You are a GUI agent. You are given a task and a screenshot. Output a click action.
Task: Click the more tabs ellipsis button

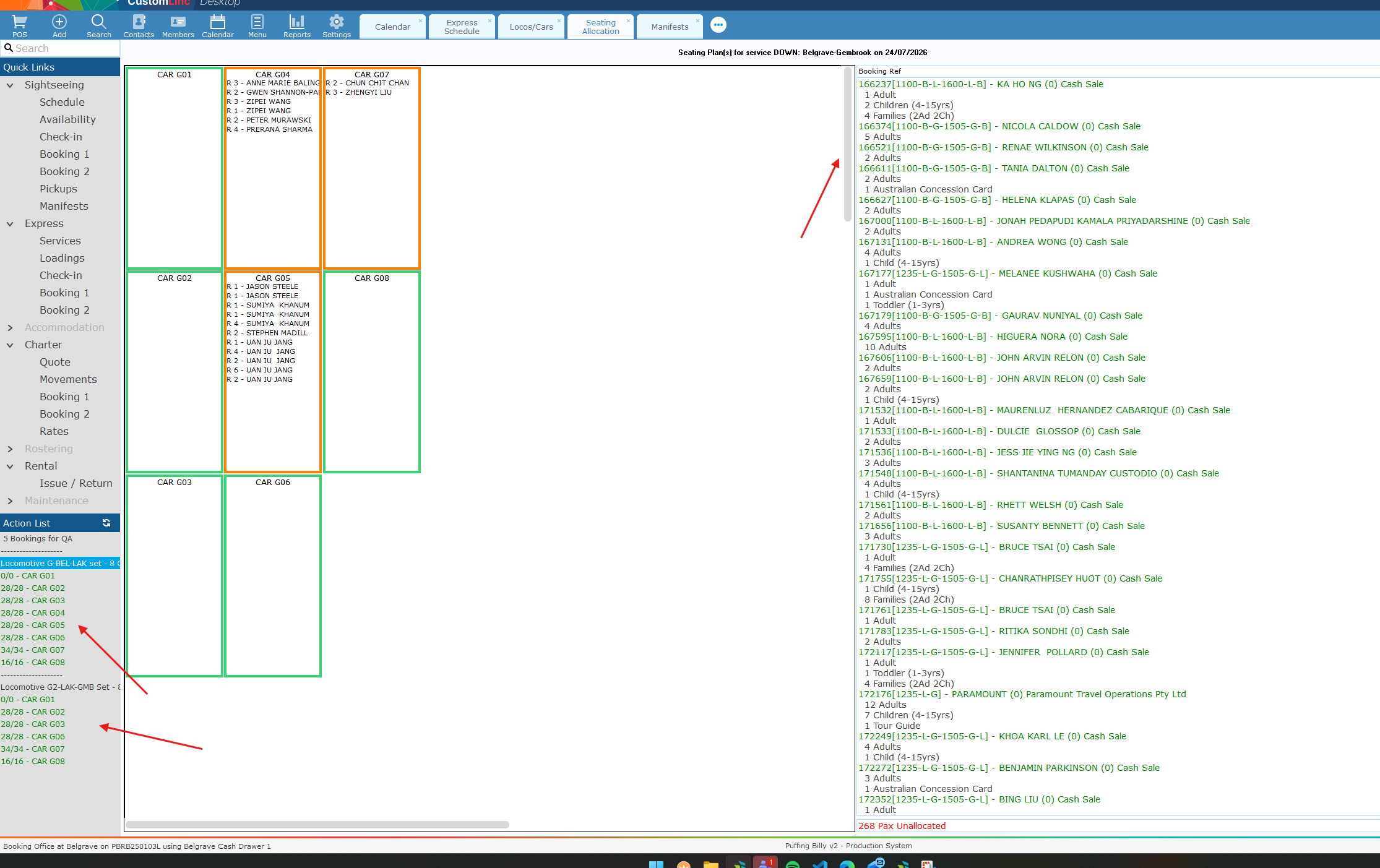click(x=718, y=25)
